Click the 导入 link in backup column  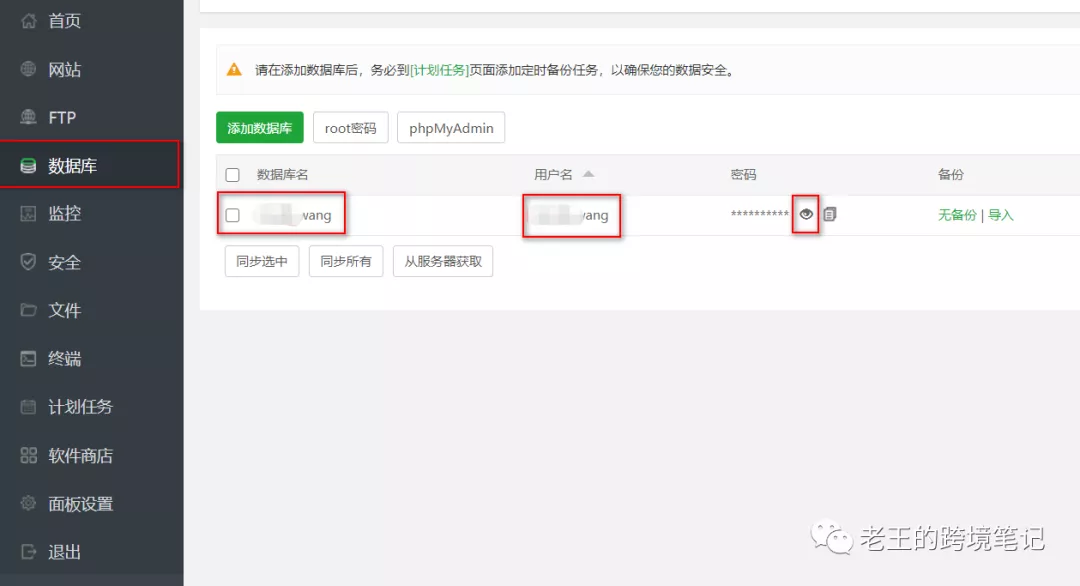pos(1001,215)
